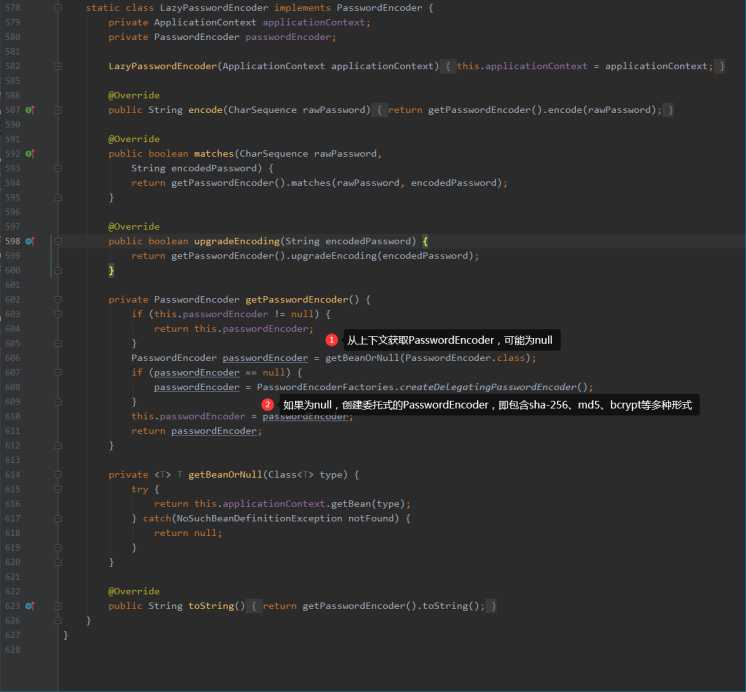Viewport: 746px width, 692px height.
Task: Click 'getPasswordEncoder().matches' call in matches body
Action: [x=251, y=183]
